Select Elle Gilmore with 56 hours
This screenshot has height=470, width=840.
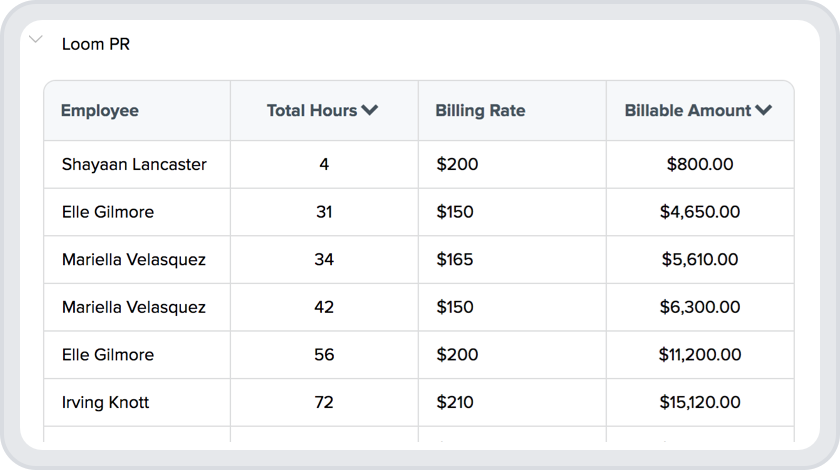pyautogui.click(x=108, y=355)
